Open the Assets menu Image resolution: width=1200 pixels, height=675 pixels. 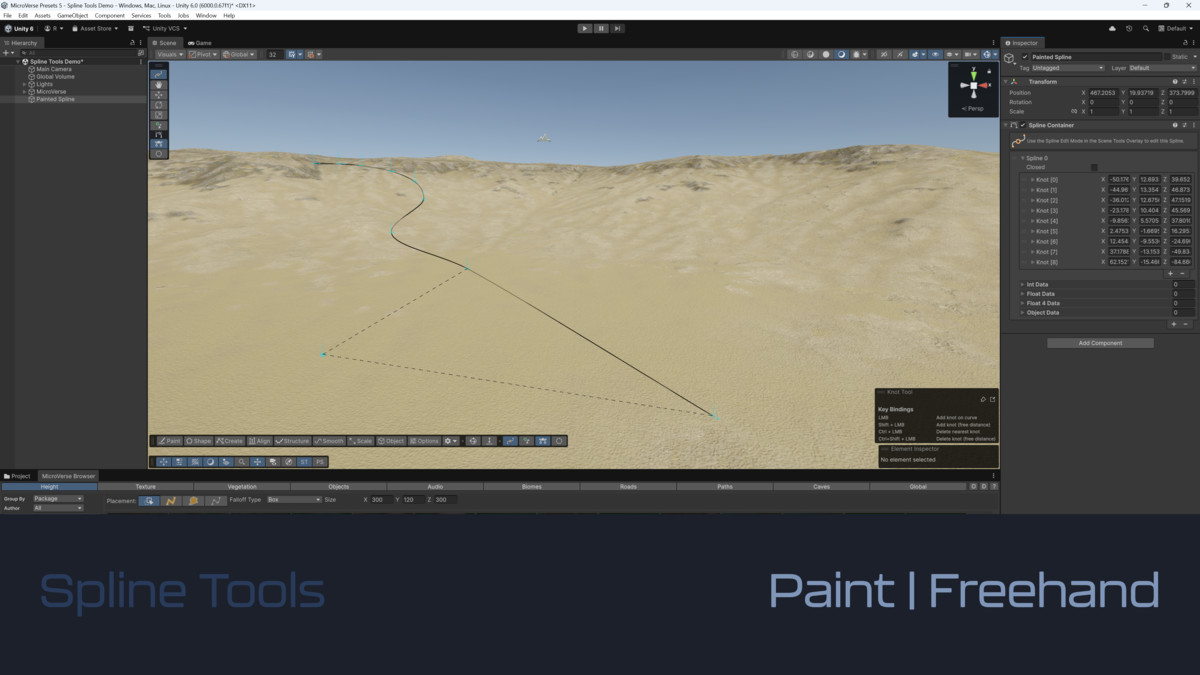click(x=43, y=16)
